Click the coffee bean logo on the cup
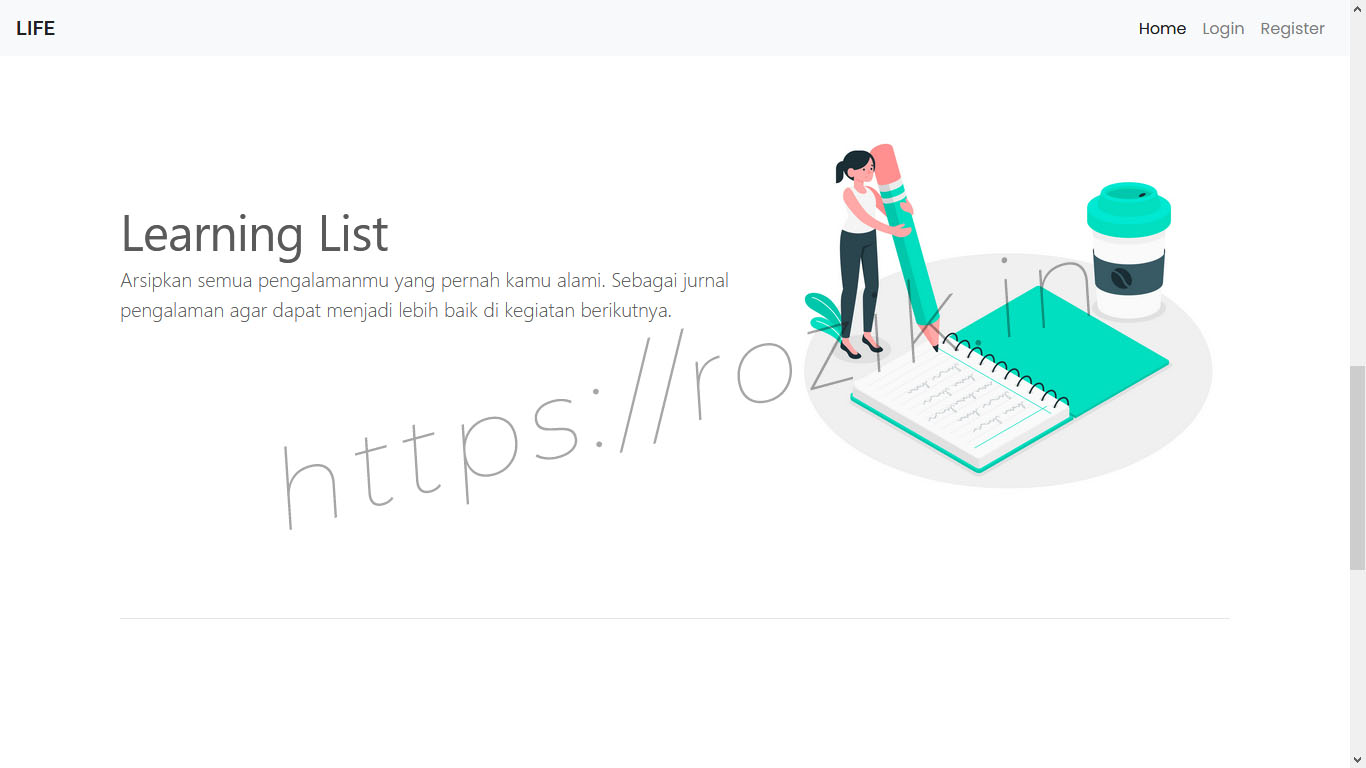Image resolution: width=1366 pixels, height=768 pixels. pos(1121,279)
